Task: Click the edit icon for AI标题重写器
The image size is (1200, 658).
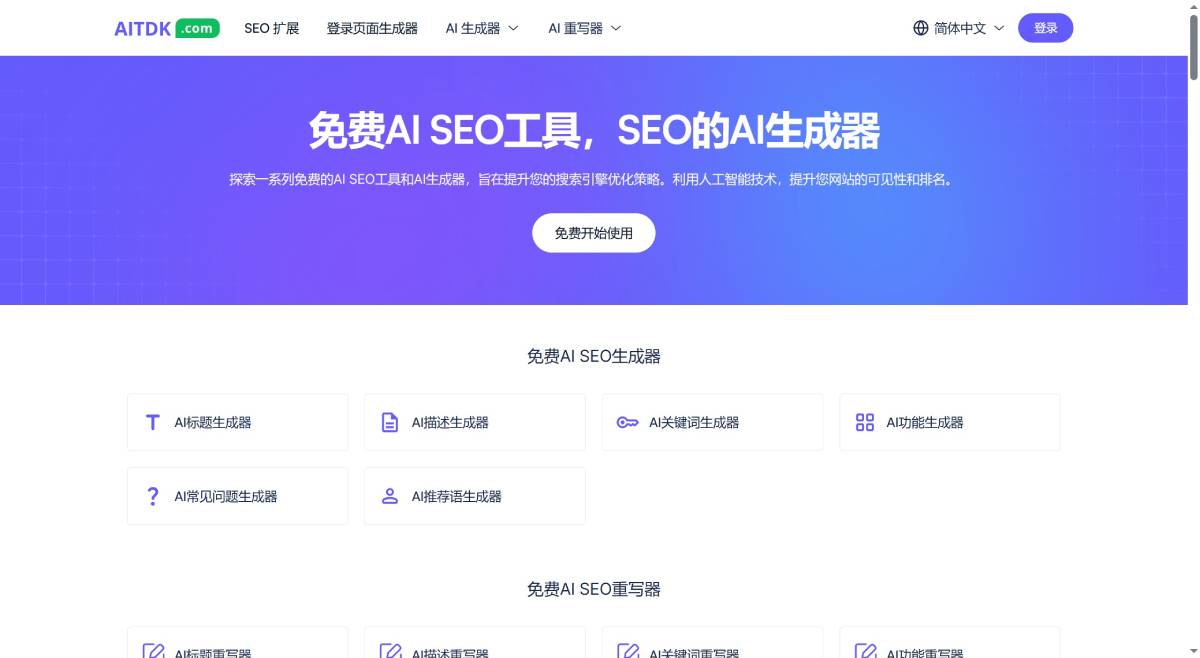Action: coord(153,651)
